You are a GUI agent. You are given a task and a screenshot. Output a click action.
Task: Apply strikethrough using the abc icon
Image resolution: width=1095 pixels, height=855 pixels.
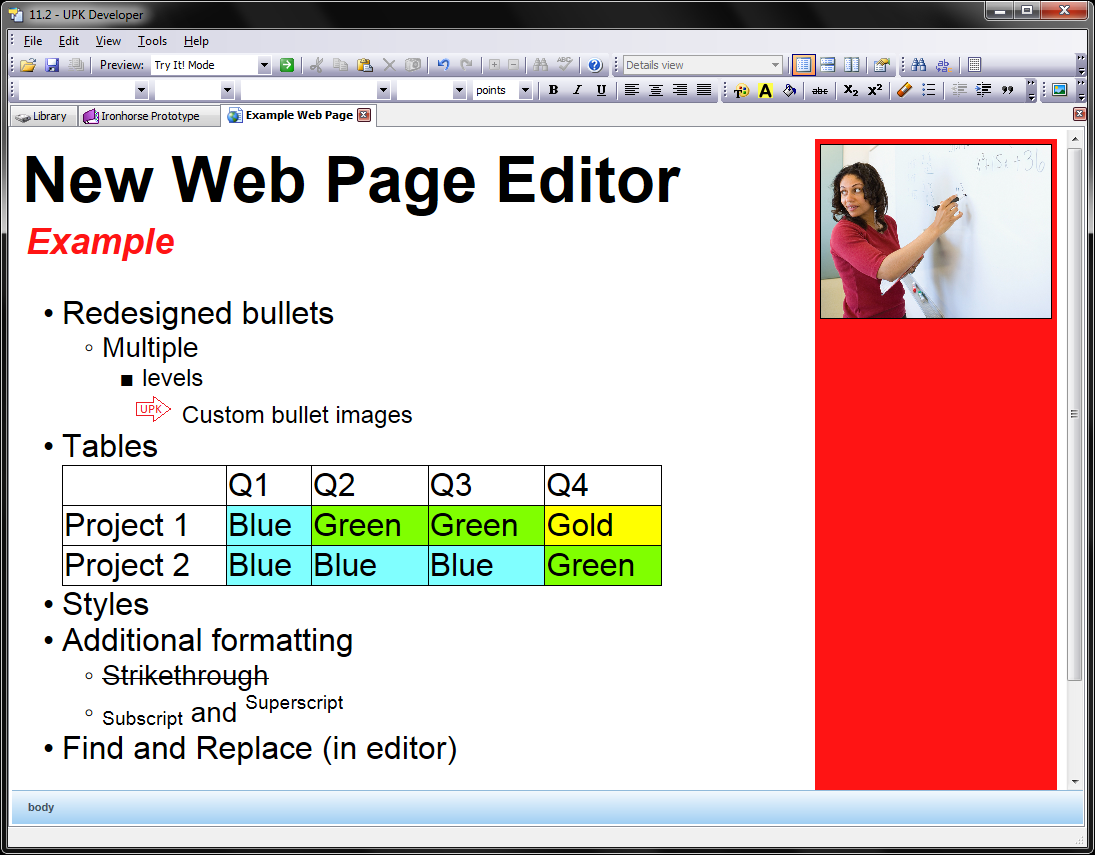coord(820,90)
